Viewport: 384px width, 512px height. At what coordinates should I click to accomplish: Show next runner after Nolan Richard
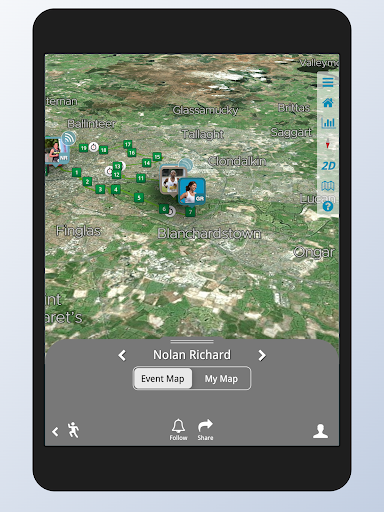262,355
